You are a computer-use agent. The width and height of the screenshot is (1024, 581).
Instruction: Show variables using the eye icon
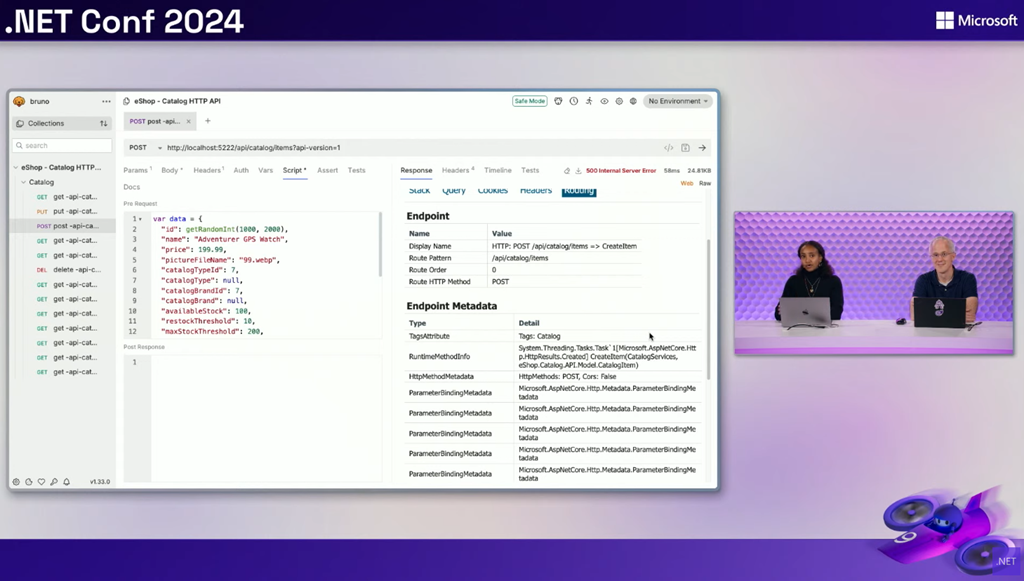tap(604, 101)
